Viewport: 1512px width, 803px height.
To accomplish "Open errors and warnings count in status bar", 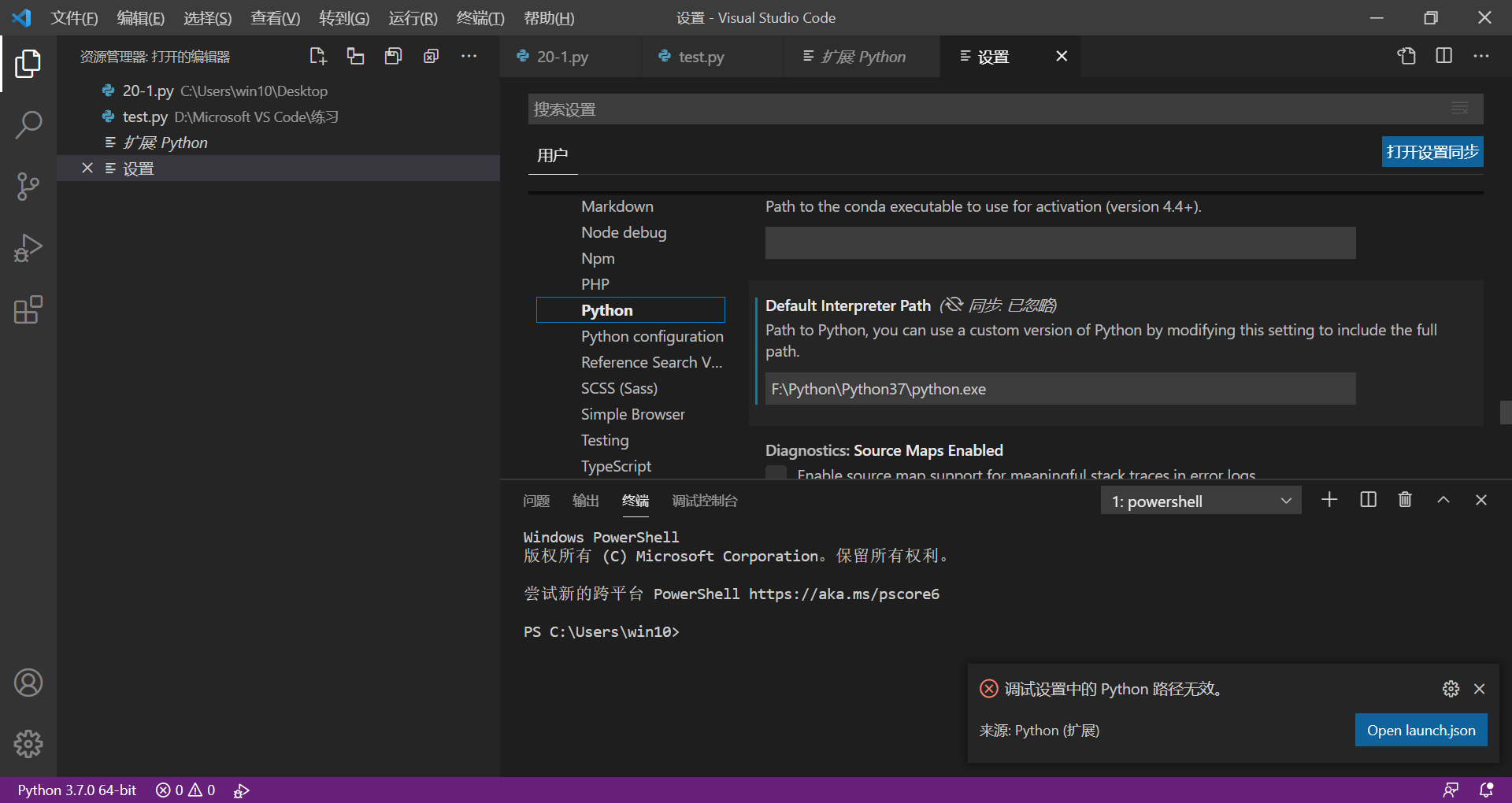I will (186, 790).
